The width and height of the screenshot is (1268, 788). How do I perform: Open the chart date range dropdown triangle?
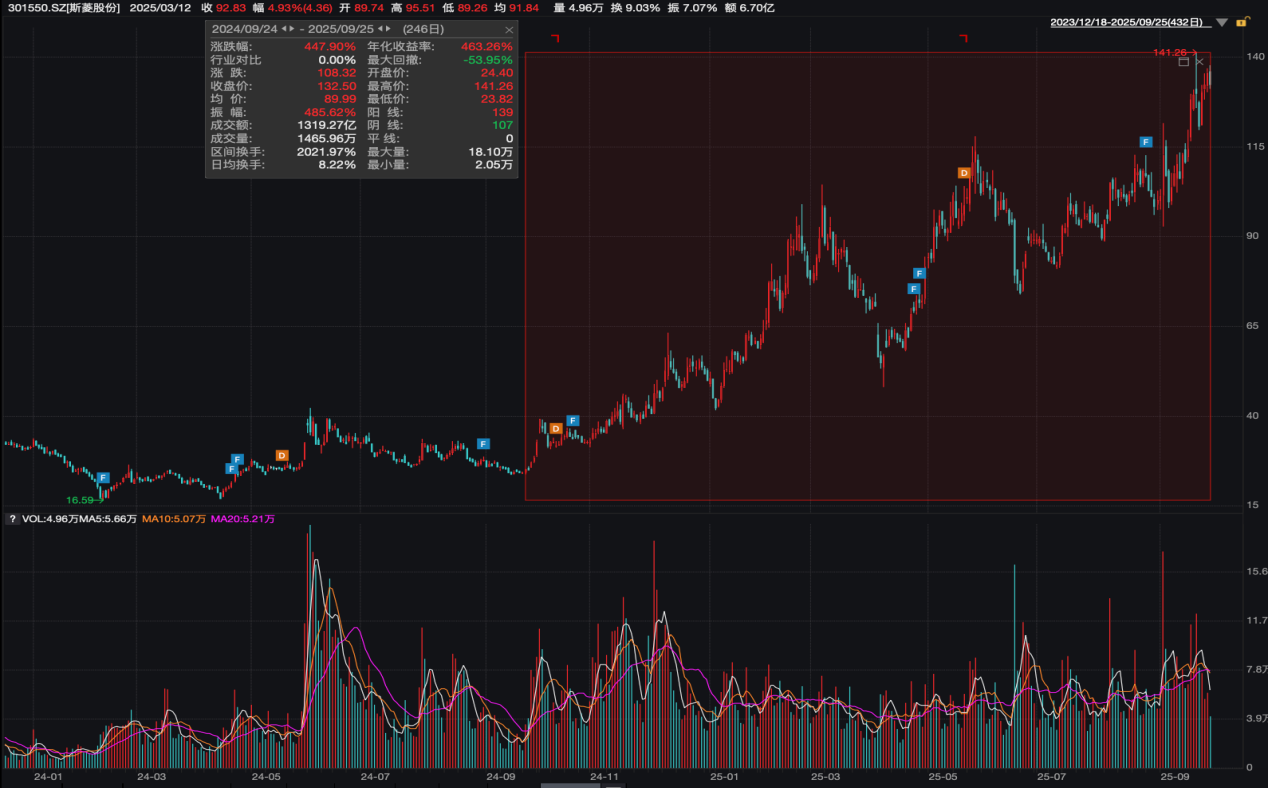pos(1221,22)
